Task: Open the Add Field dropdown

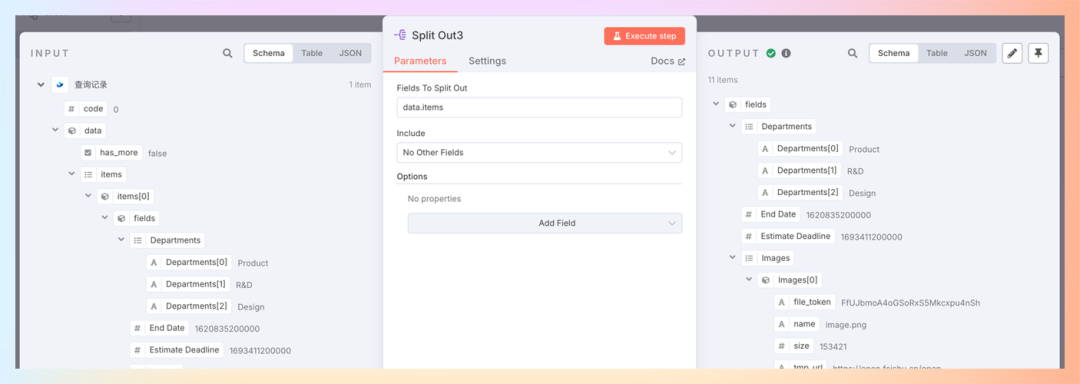Action: click(545, 223)
